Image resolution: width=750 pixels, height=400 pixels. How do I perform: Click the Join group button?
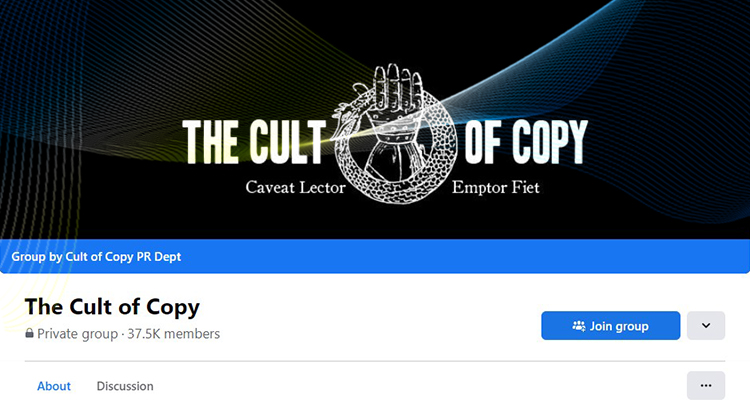(x=610, y=326)
